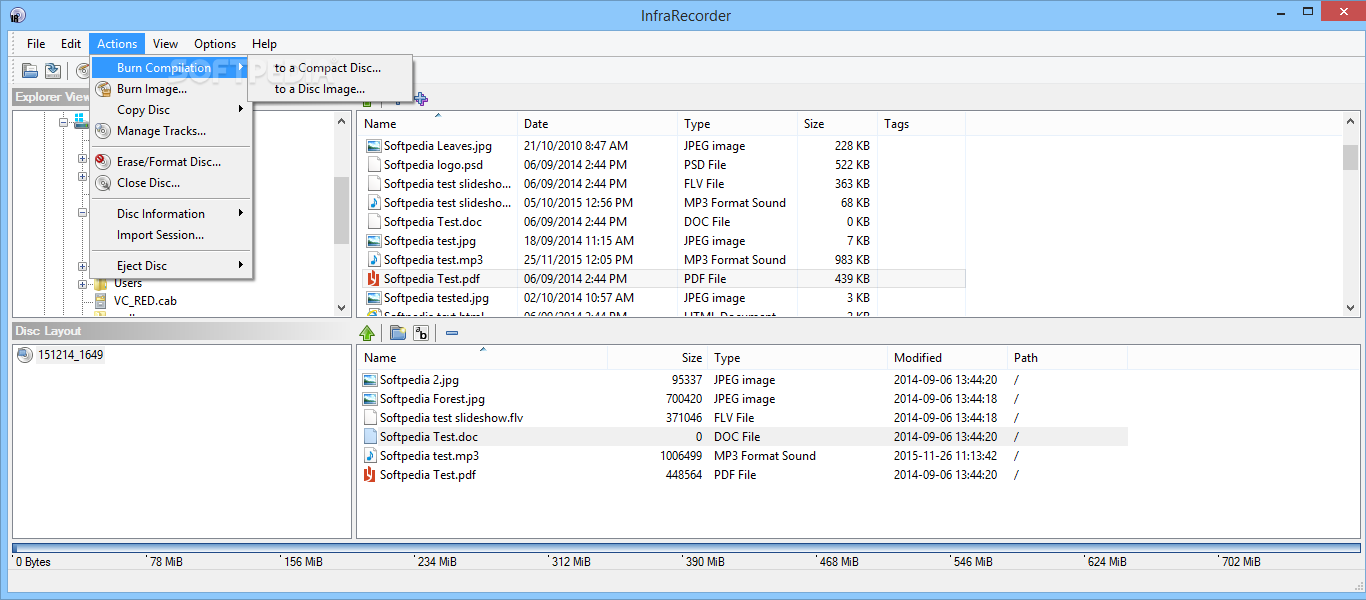This screenshot has width=1366, height=600.
Task: Select Burn Image... from Actions menu
Action: (171, 89)
